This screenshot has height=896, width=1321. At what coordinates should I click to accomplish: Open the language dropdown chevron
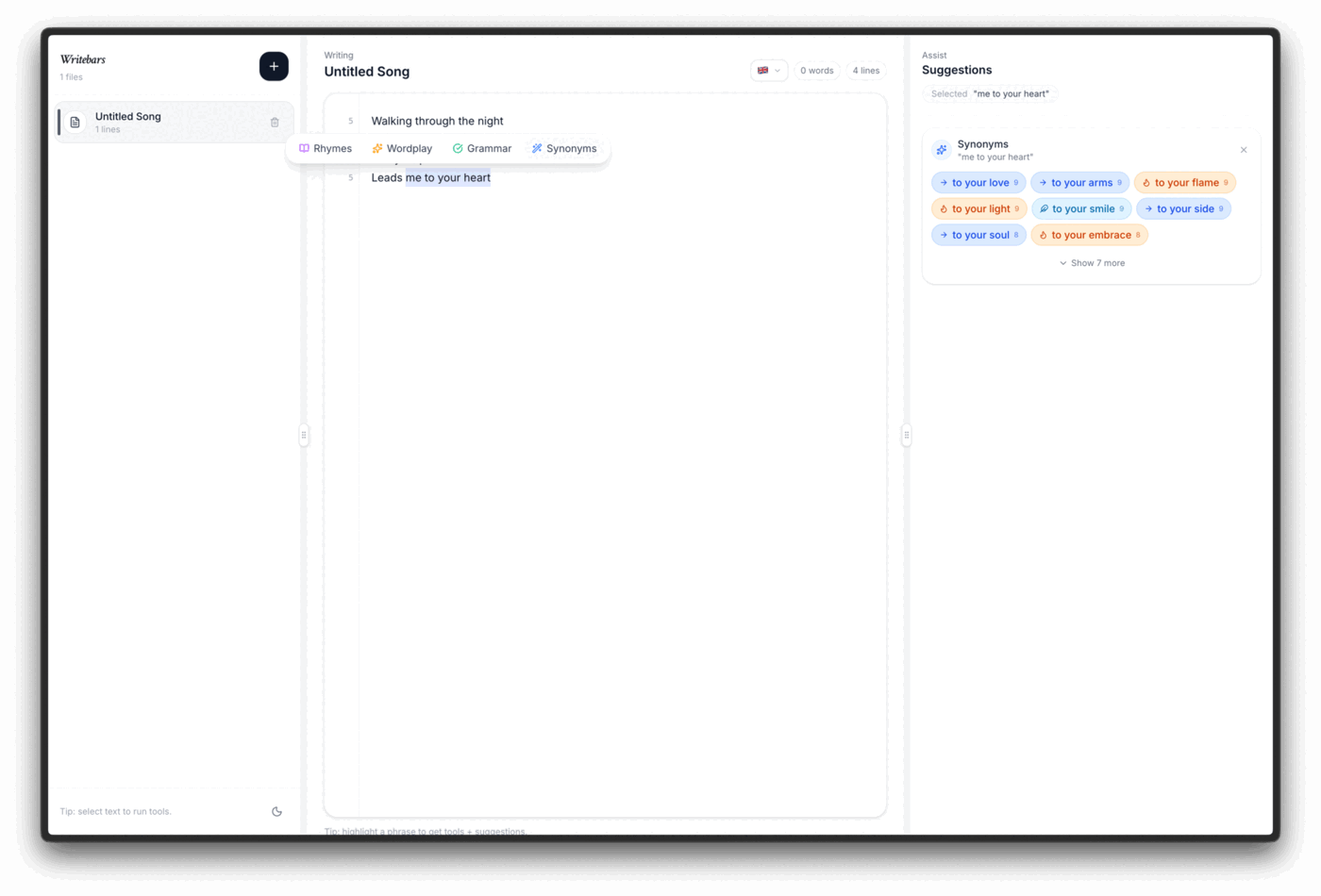pos(778,70)
